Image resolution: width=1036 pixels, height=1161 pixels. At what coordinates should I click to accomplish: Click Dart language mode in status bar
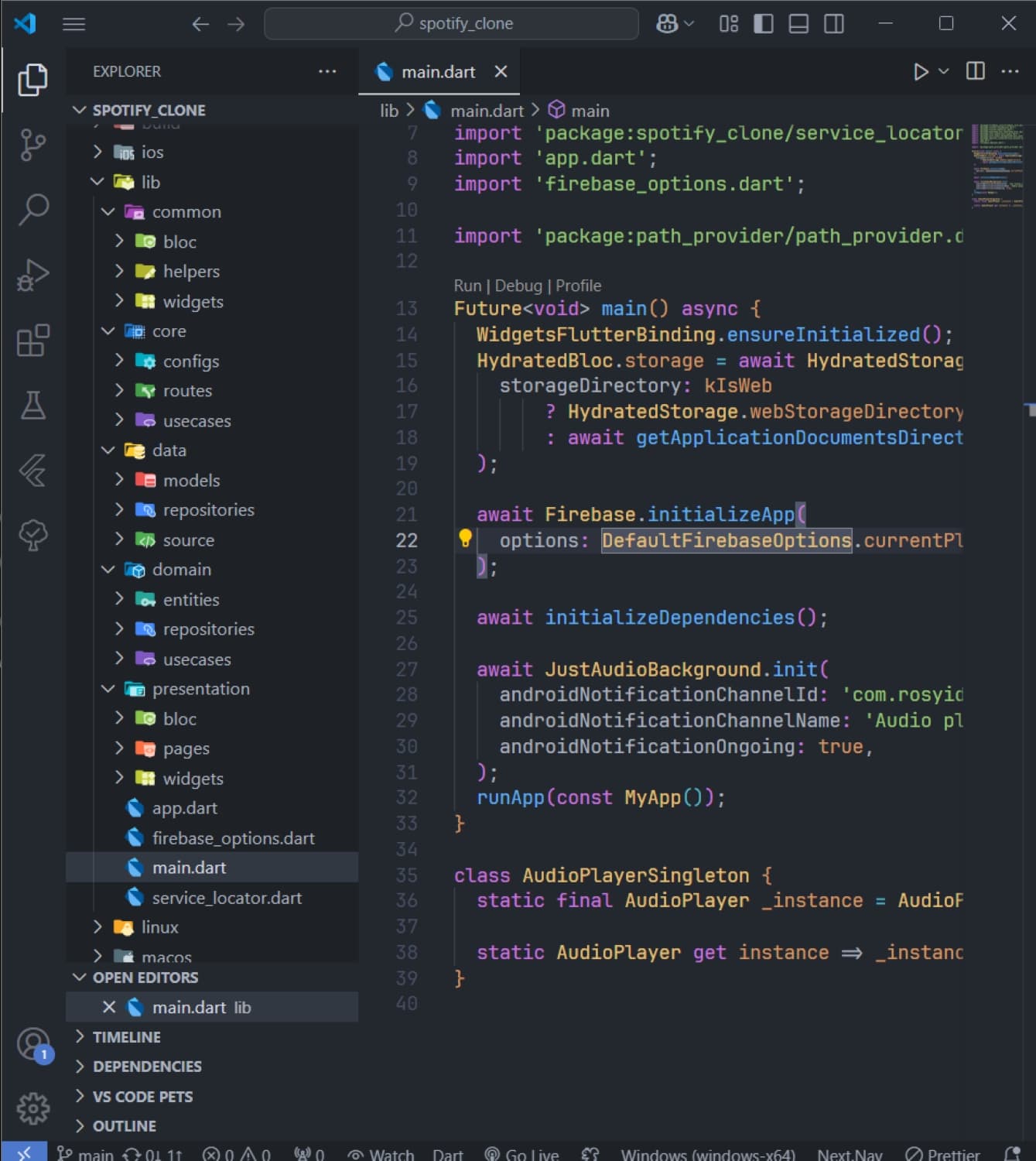click(448, 1154)
